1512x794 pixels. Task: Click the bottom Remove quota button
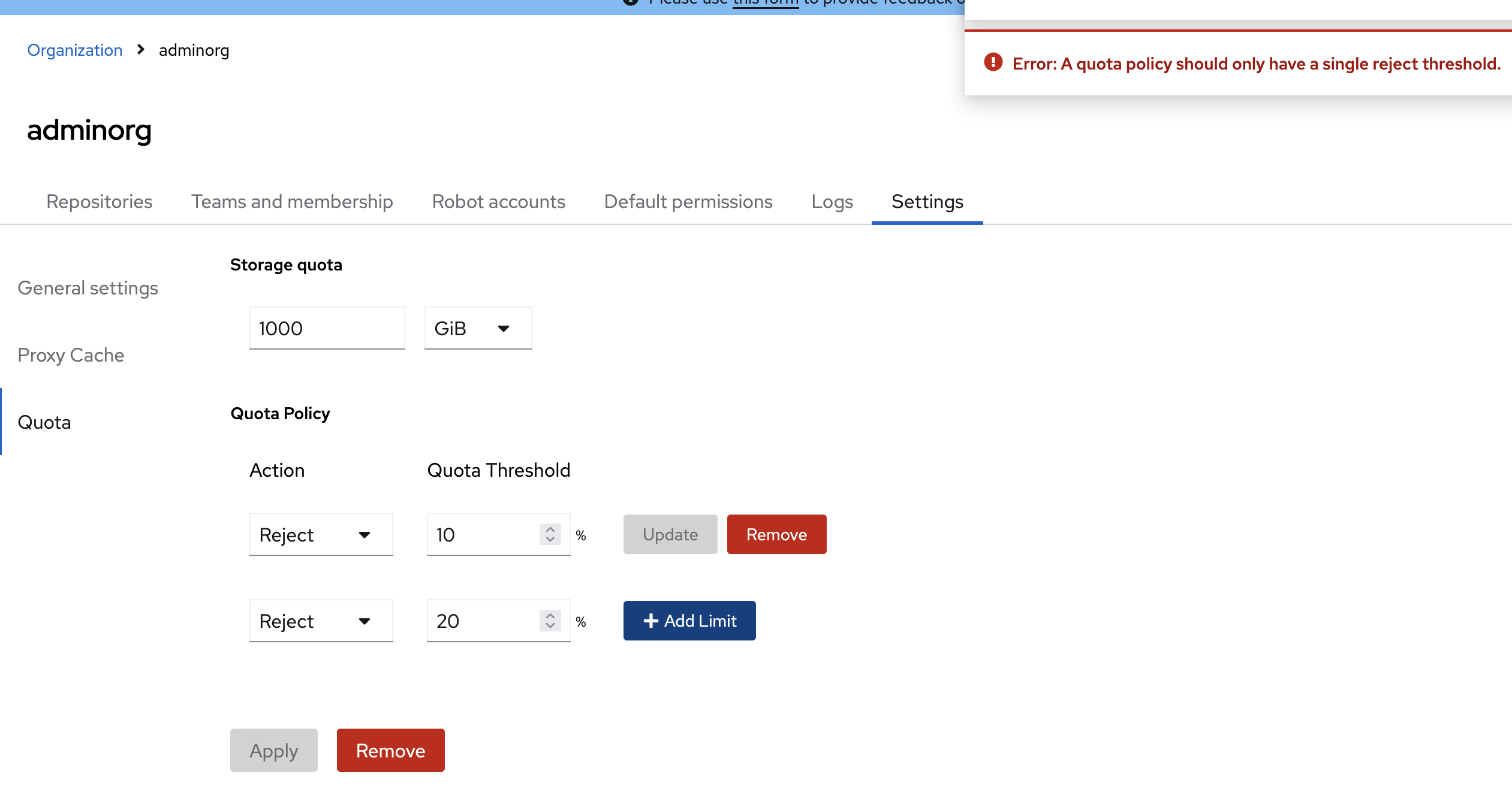tap(390, 750)
